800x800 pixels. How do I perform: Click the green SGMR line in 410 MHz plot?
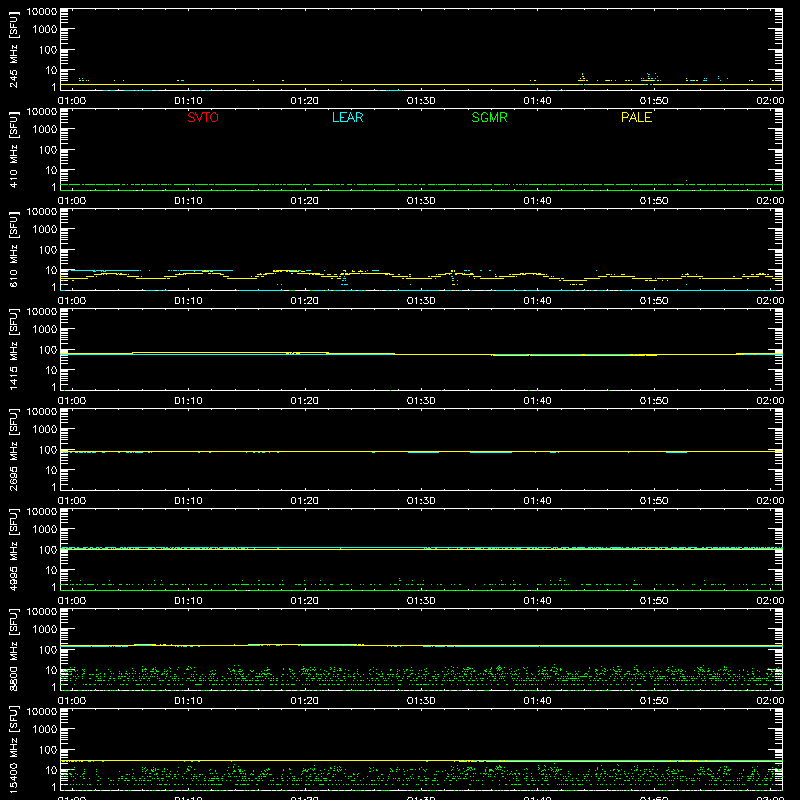[421, 184]
